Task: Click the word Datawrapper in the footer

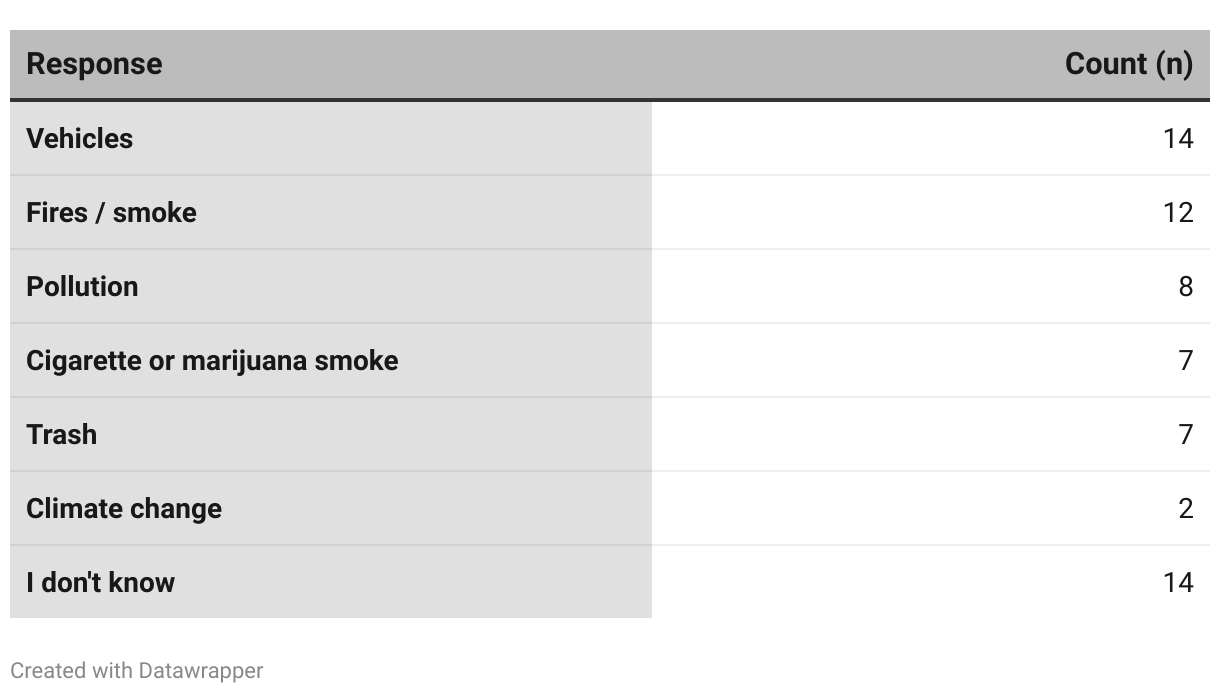Action: (x=201, y=670)
